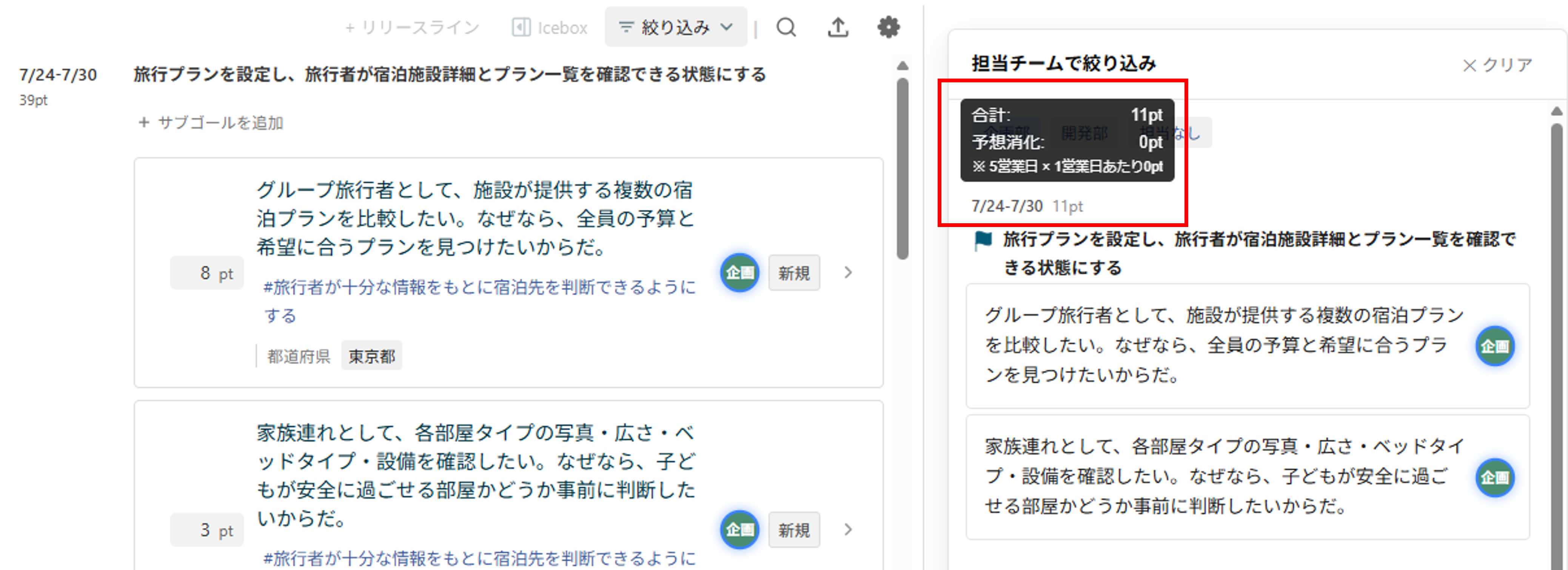This screenshot has width=1568, height=570.
Task: Open 新規 status on the 3 pt card
Action: coord(794,530)
